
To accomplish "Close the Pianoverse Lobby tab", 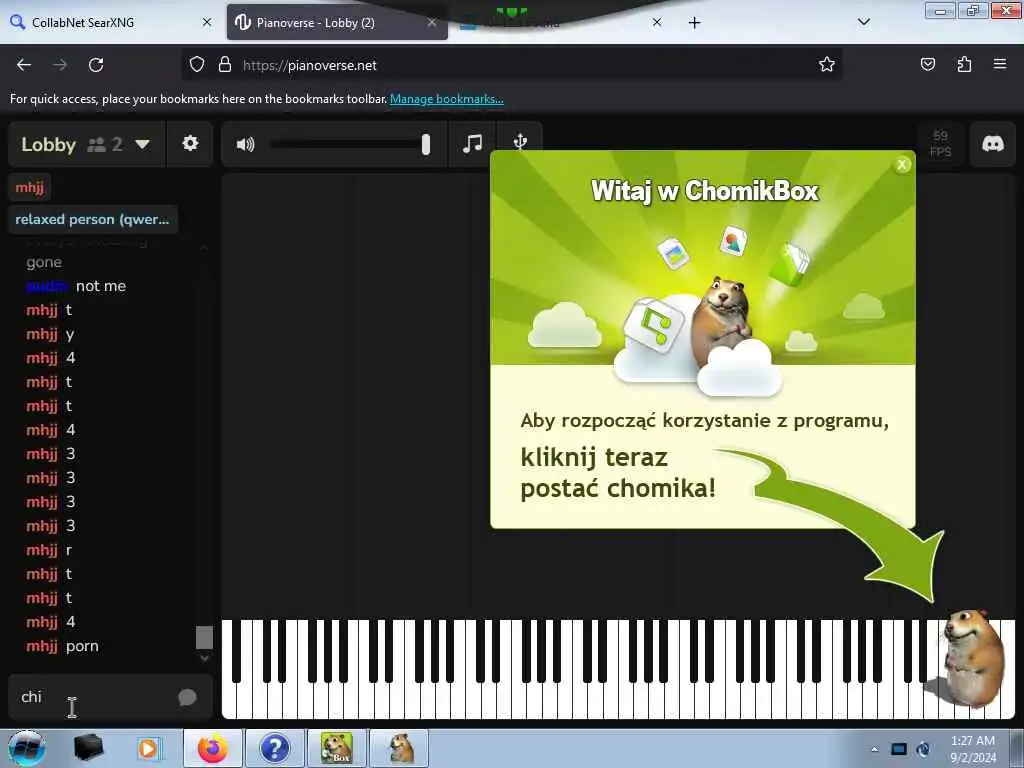I will pyautogui.click(x=432, y=22).
